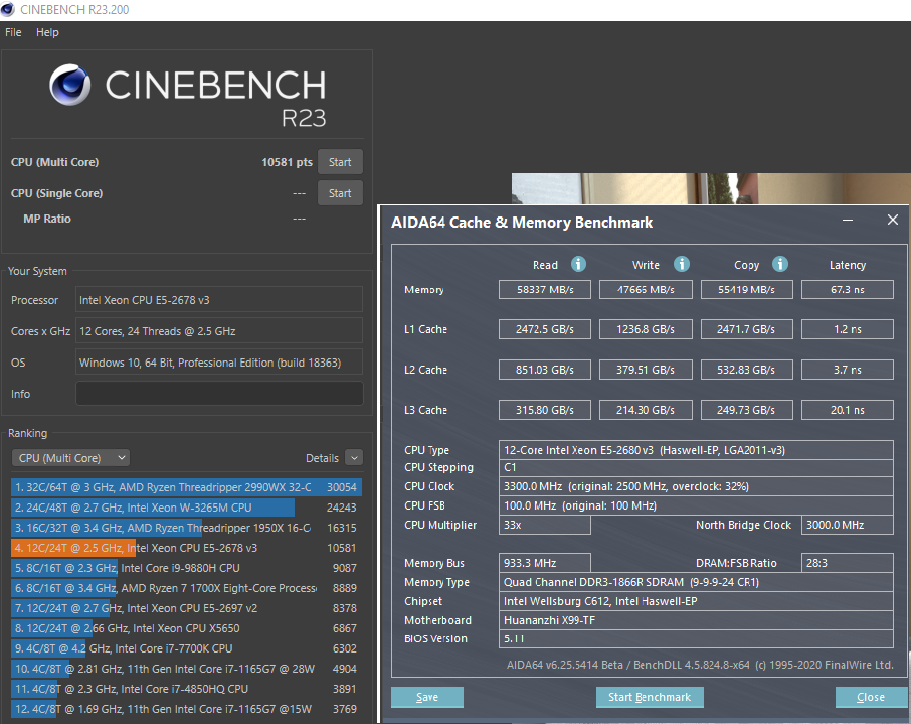Click the Cinebench R23 sphere logo
Image resolution: width=911 pixels, height=724 pixels.
coord(70,84)
